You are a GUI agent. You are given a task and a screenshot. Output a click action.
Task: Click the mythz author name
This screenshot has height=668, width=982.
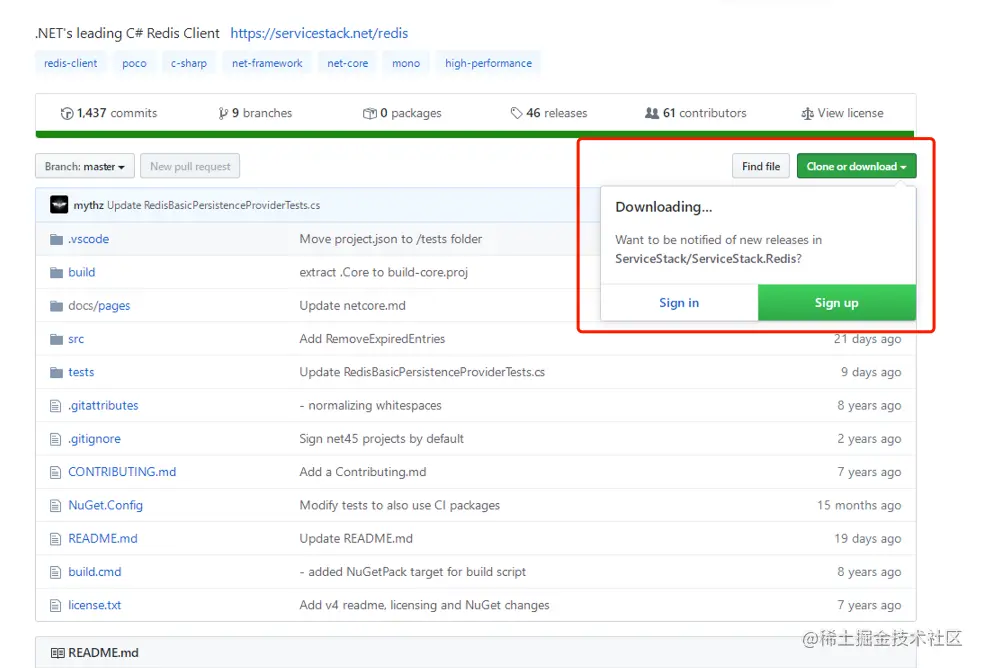click(x=88, y=205)
